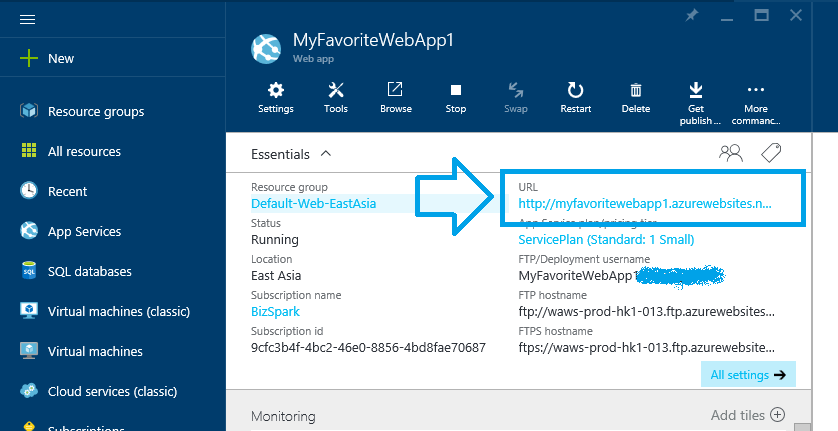
Task: Collapse the Essentials section chevron
Action: pyautogui.click(x=325, y=153)
